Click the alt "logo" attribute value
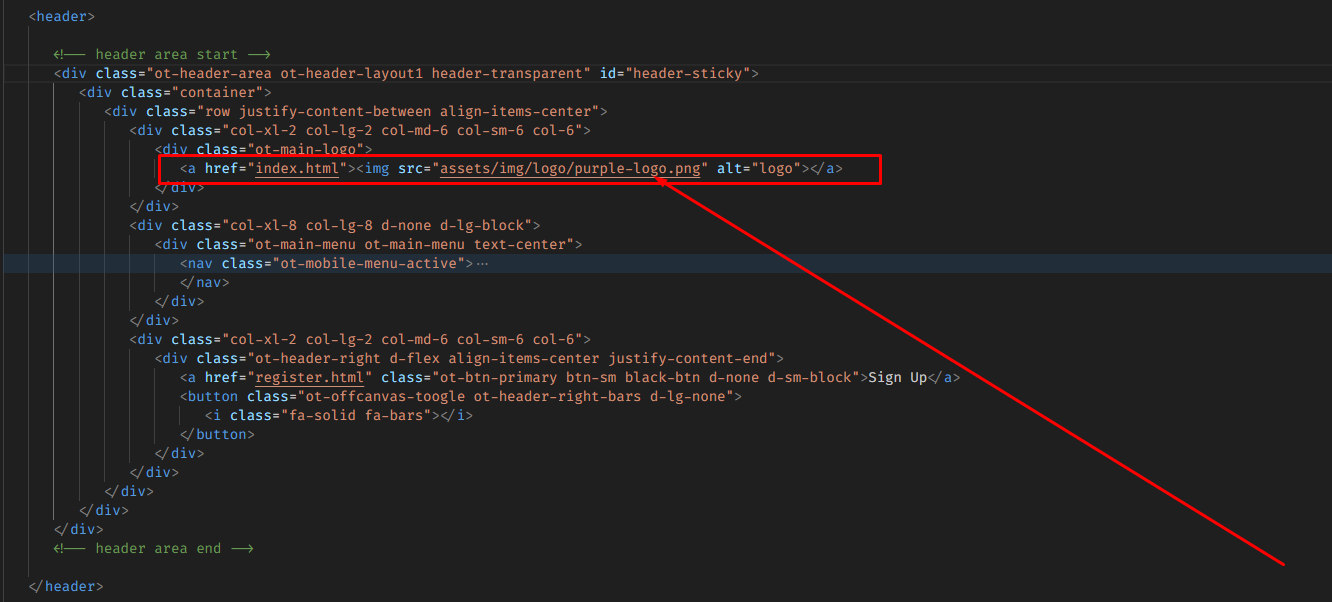 (x=781, y=168)
